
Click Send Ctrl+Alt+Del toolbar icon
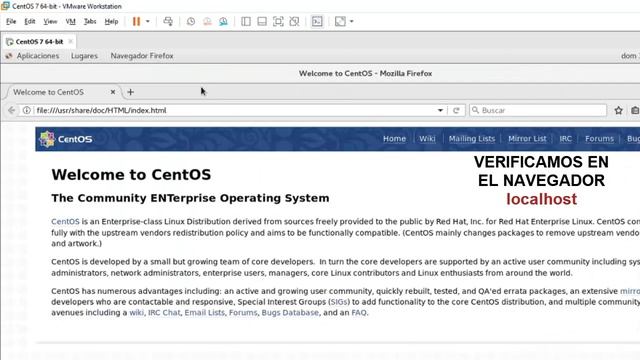[x=168, y=21]
